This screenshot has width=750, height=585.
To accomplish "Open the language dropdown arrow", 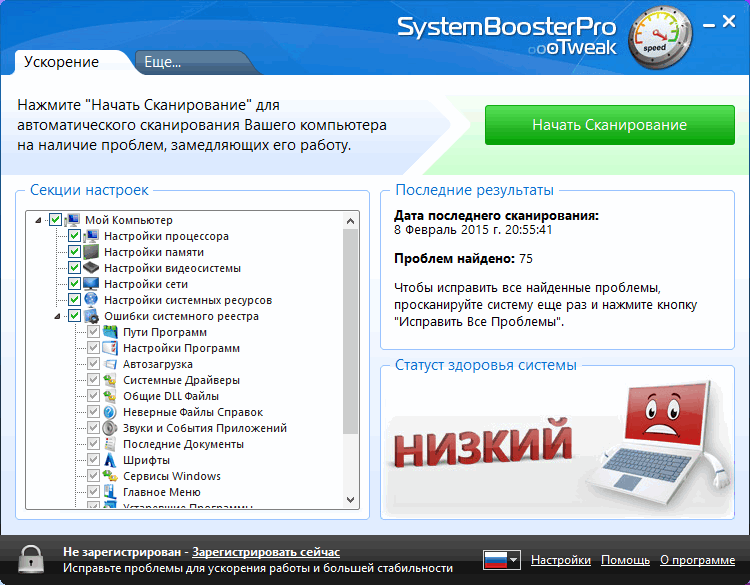I will click(x=514, y=560).
